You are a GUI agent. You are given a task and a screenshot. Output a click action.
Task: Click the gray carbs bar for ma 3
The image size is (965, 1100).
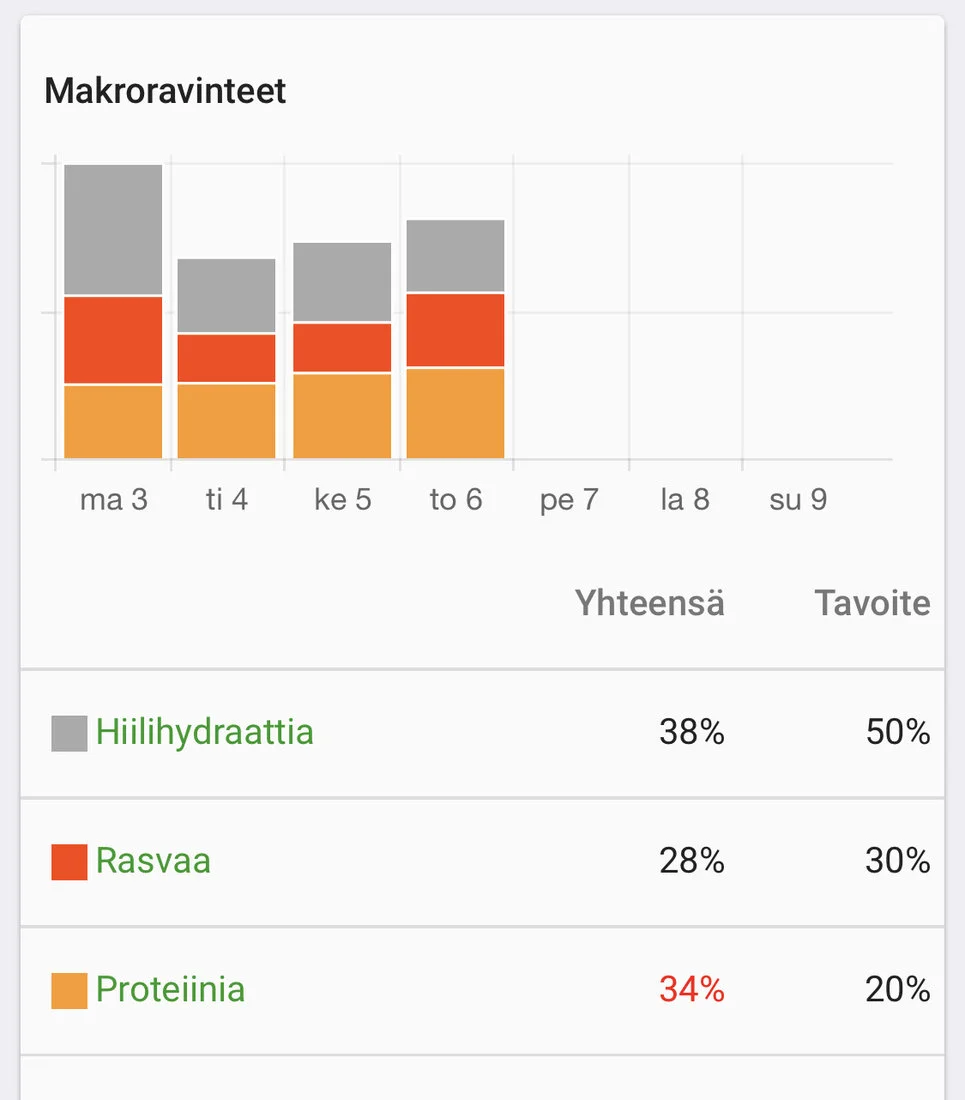(x=113, y=230)
